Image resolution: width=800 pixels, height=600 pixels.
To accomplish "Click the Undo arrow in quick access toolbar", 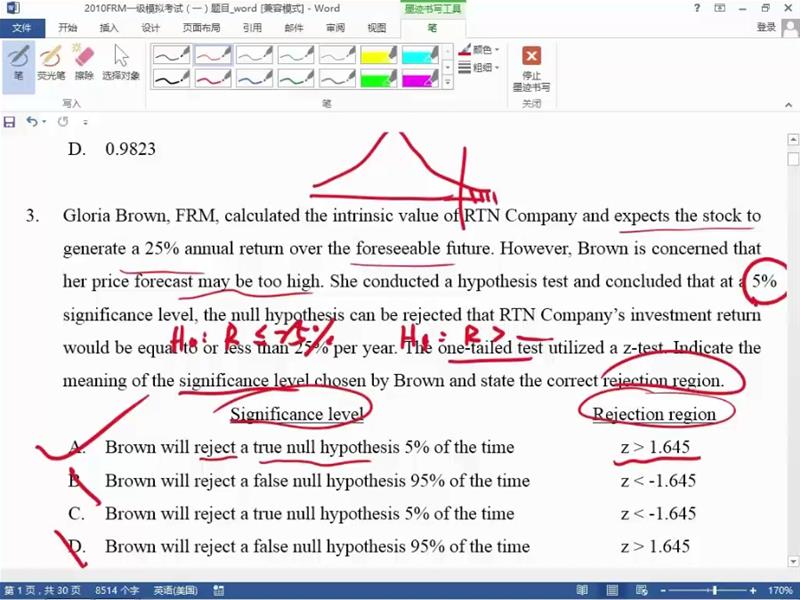I will pos(32,122).
